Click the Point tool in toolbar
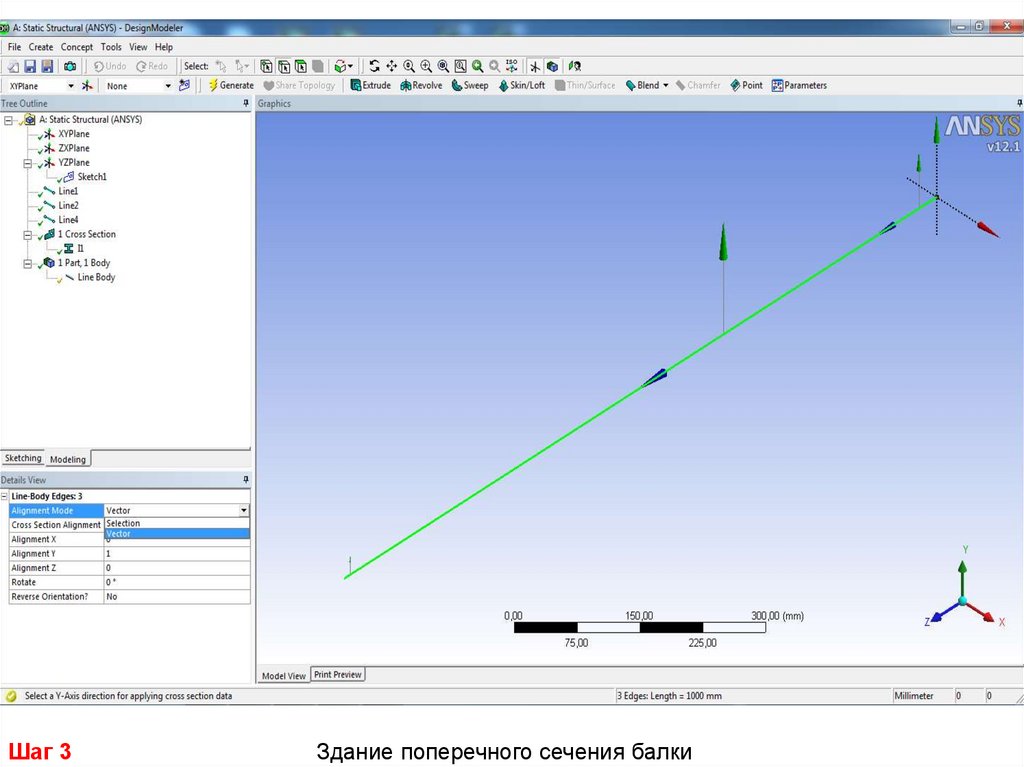1024x767 pixels. [746, 86]
